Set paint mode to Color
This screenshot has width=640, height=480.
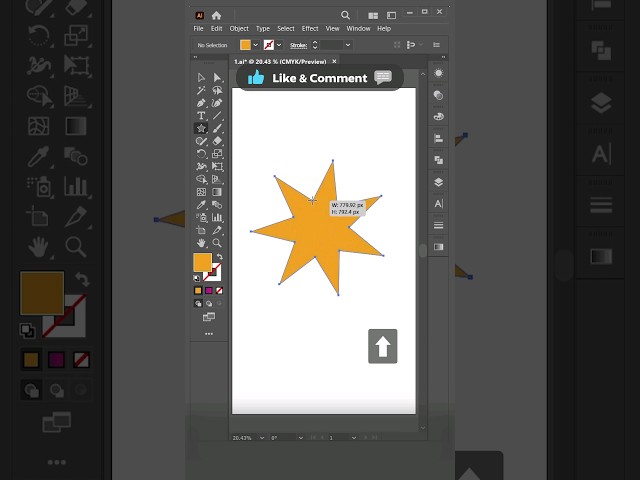pos(198,291)
